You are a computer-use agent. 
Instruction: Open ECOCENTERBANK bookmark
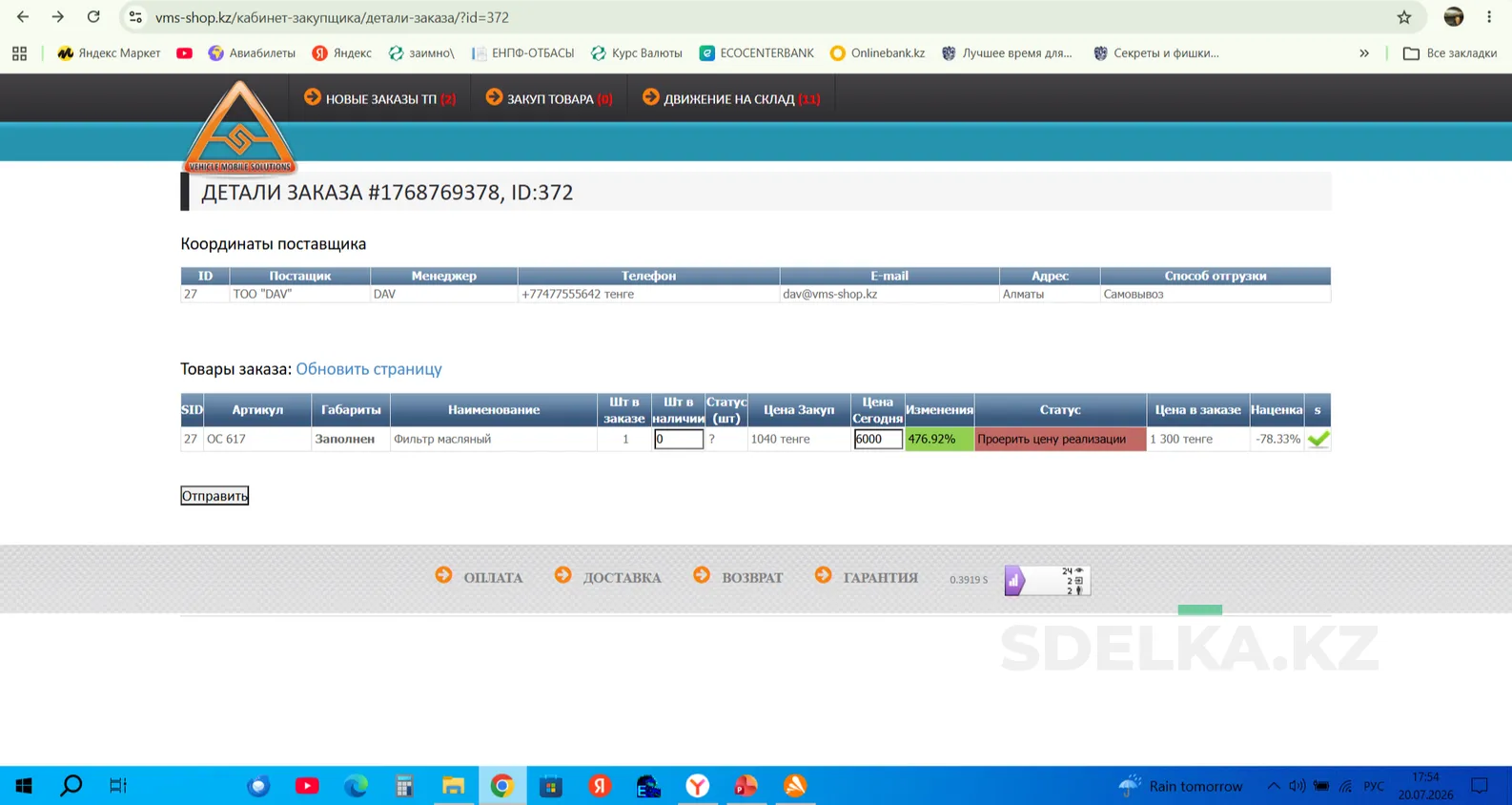pyautogui.click(x=757, y=53)
